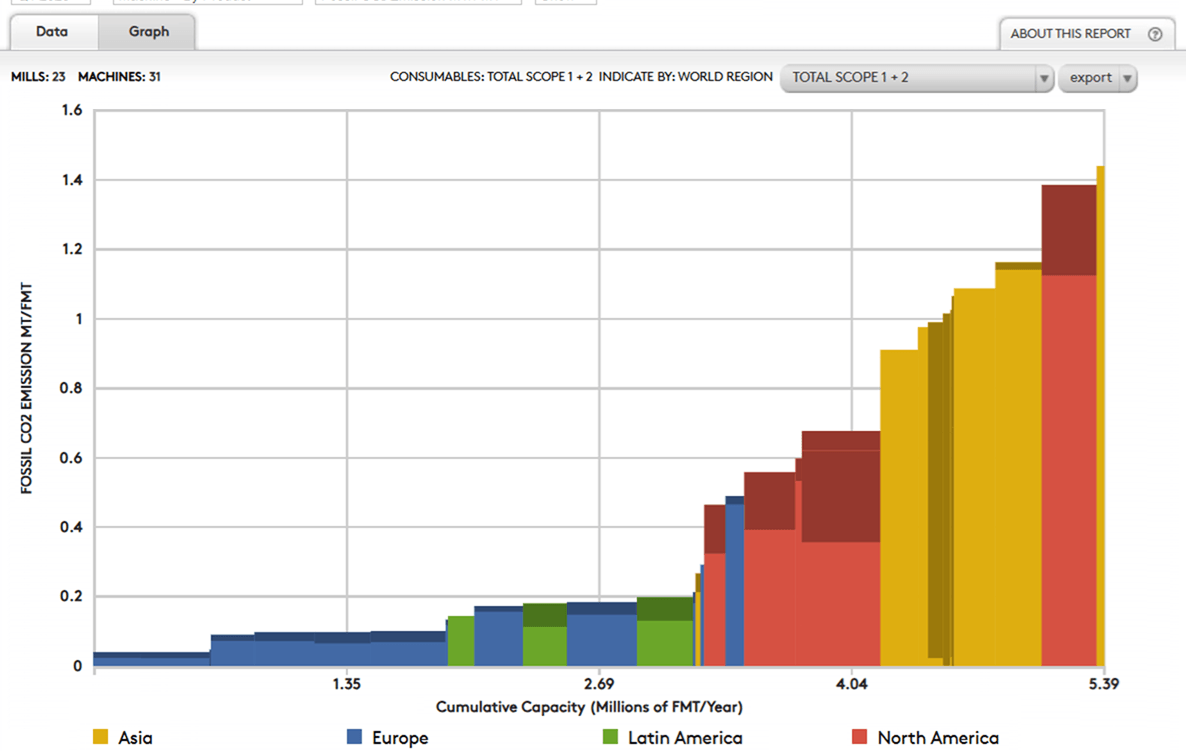Open the Total Scope 1 + 2 dropdown

pyautogui.click(x=907, y=78)
